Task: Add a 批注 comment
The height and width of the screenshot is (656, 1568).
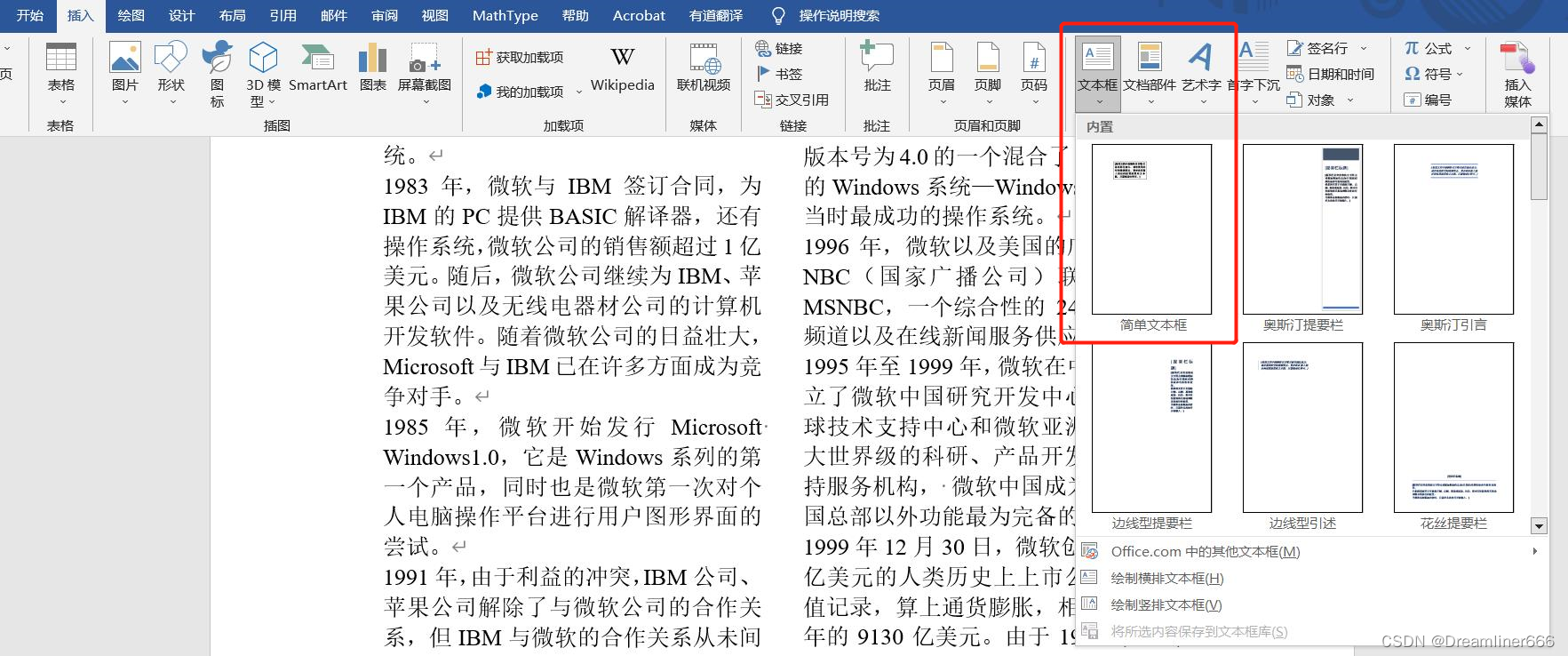Action: 877,68
